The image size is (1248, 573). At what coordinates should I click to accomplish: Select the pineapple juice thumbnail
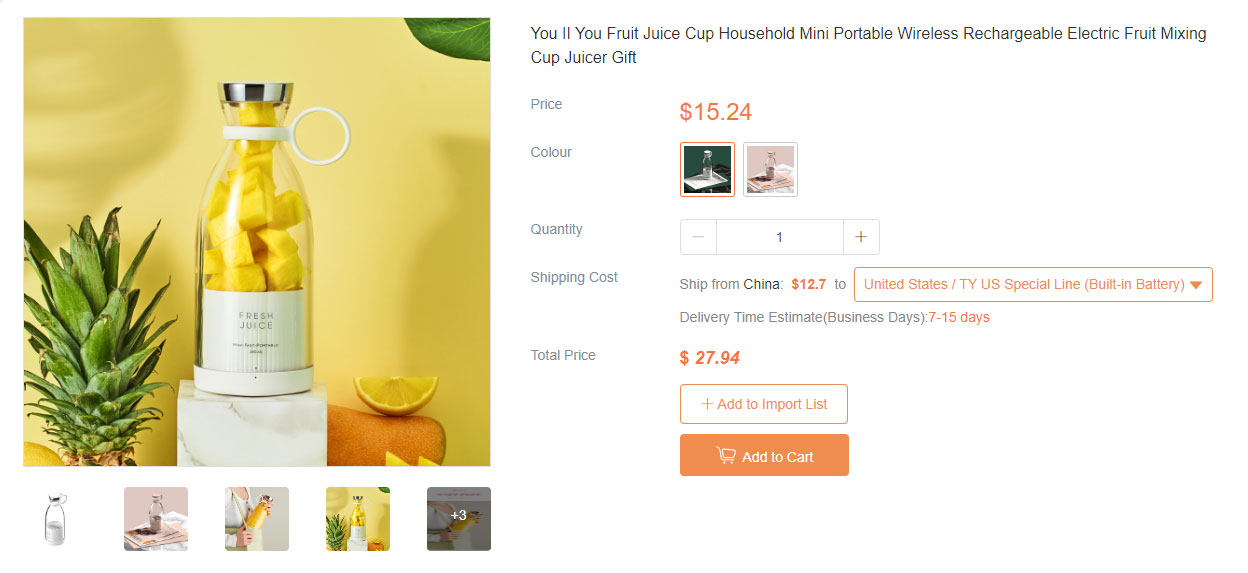pyautogui.click(x=358, y=518)
